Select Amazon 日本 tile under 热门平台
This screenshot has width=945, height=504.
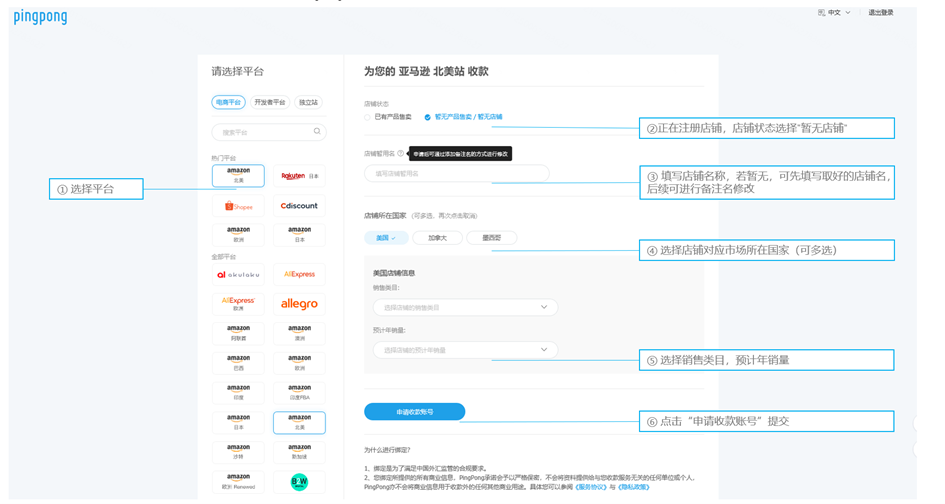299,235
